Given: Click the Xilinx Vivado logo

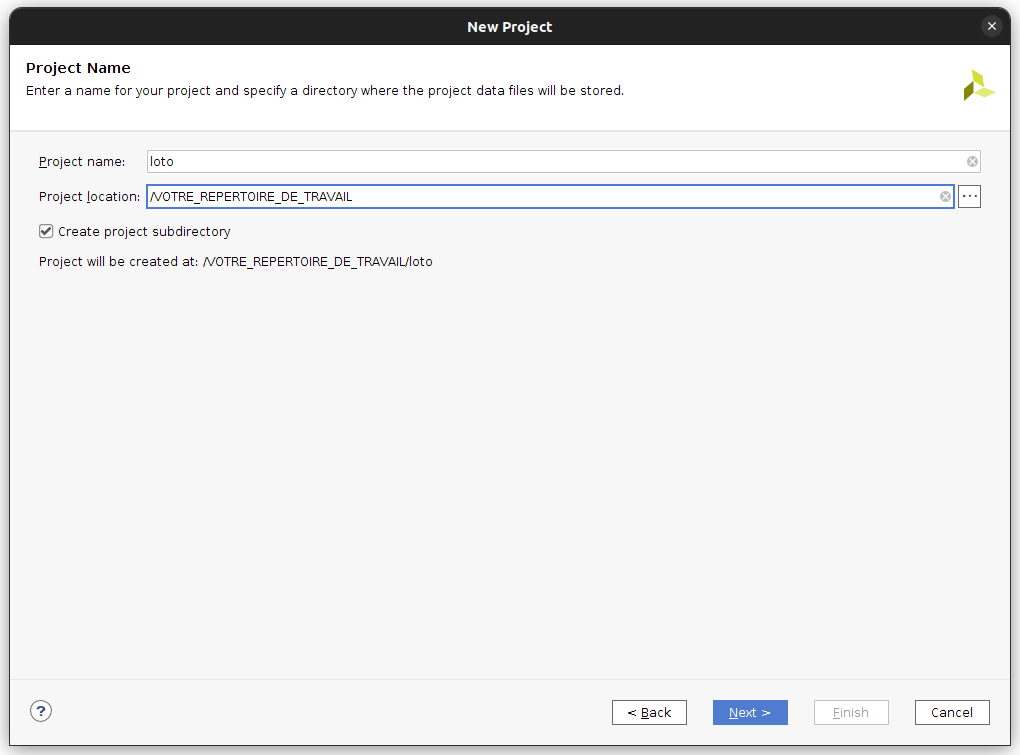Looking at the screenshot, I should click(x=978, y=85).
